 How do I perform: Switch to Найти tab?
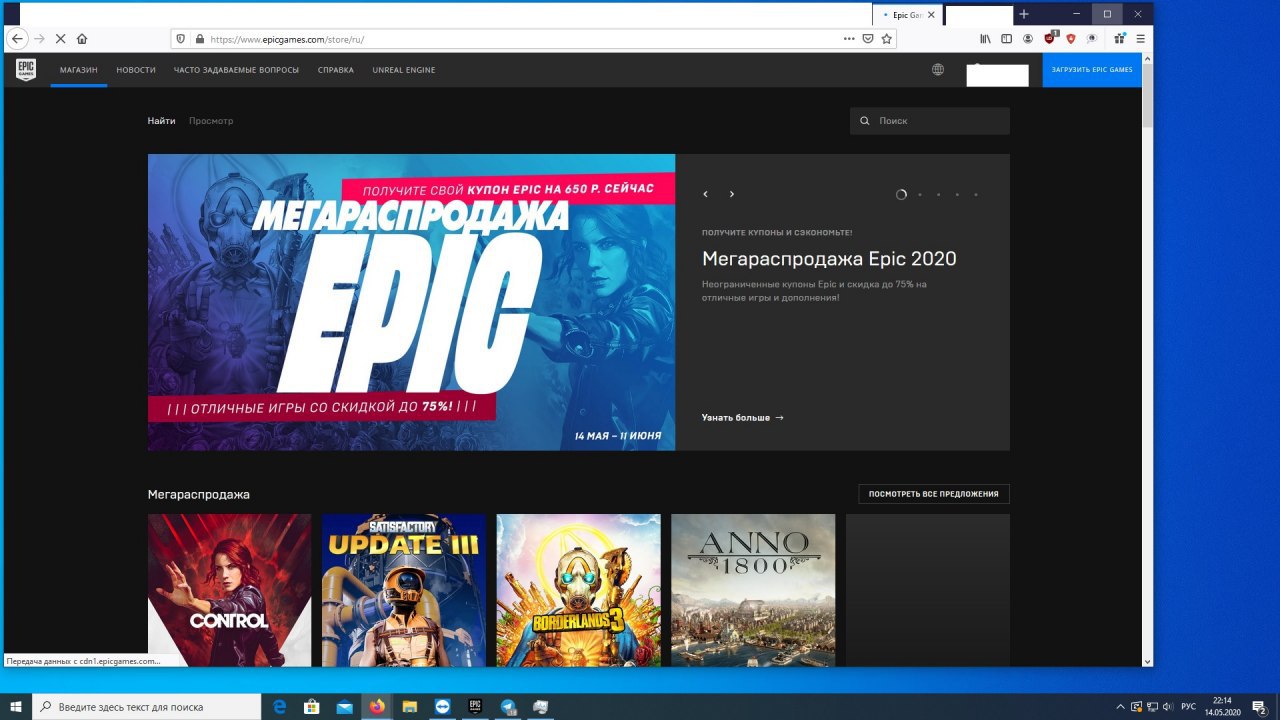point(161,121)
